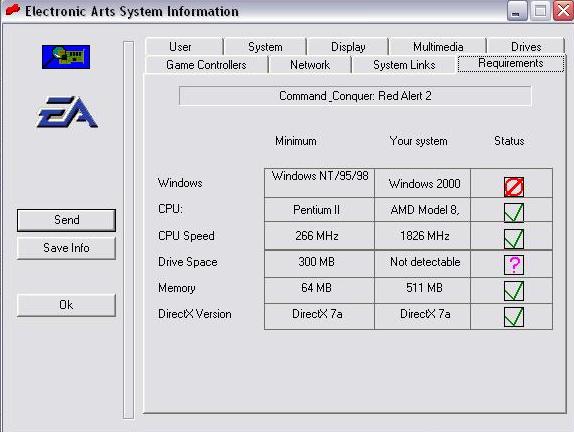Click the 'DirectX Version' row label

point(195,314)
